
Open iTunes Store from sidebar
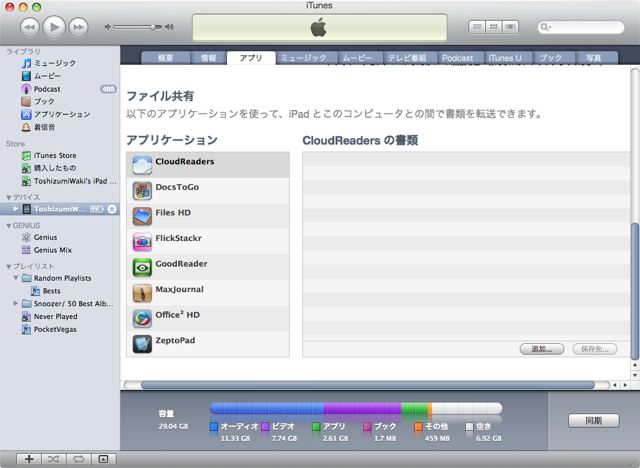[x=59, y=155]
